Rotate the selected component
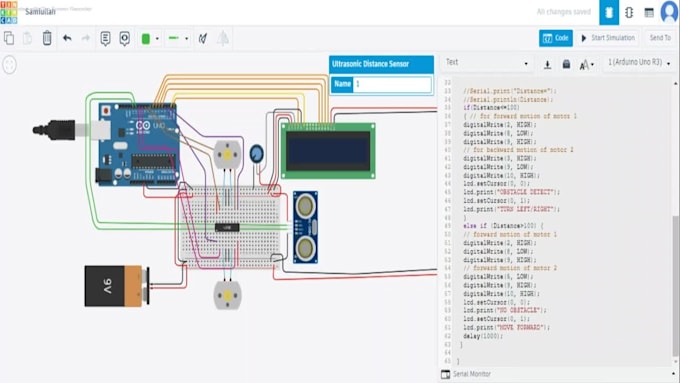680x383 pixels. (203, 39)
